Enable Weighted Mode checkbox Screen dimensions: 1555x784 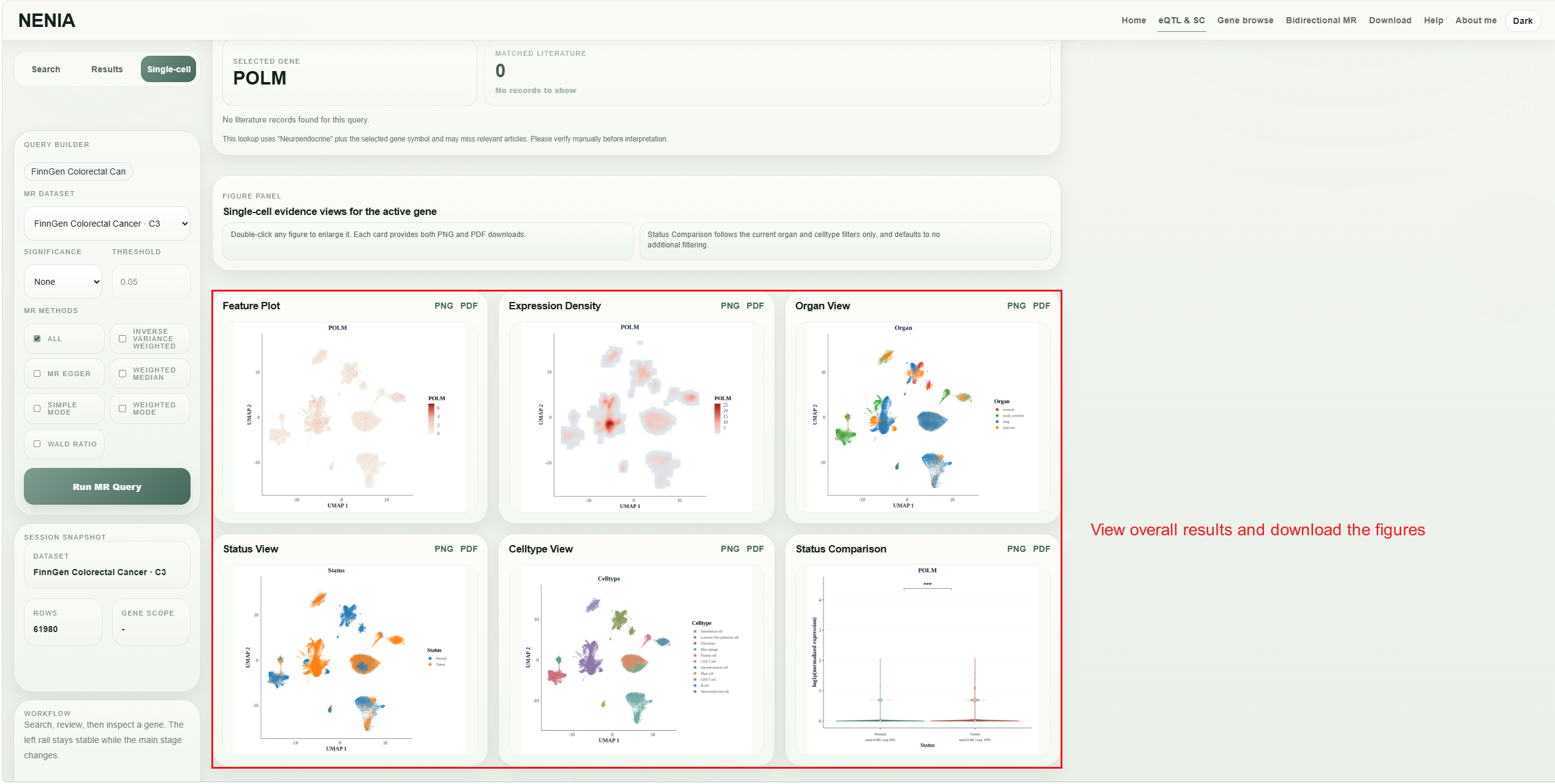123,409
